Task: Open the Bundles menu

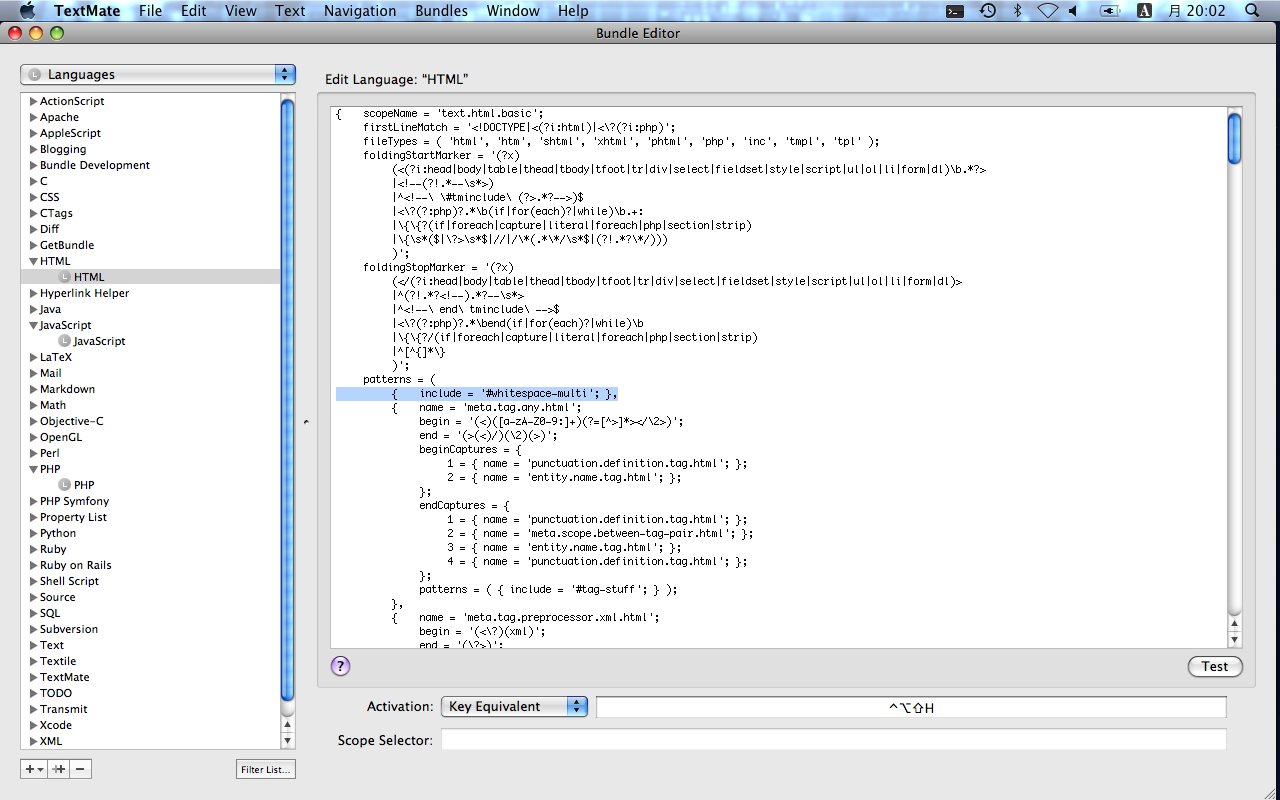Action: click(x=441, y=11)
